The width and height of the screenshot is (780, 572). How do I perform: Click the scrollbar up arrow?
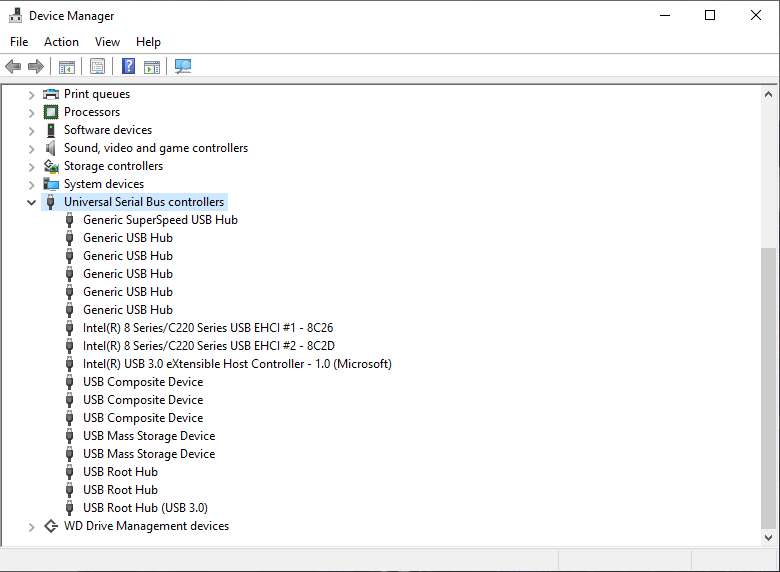(768, 94)
